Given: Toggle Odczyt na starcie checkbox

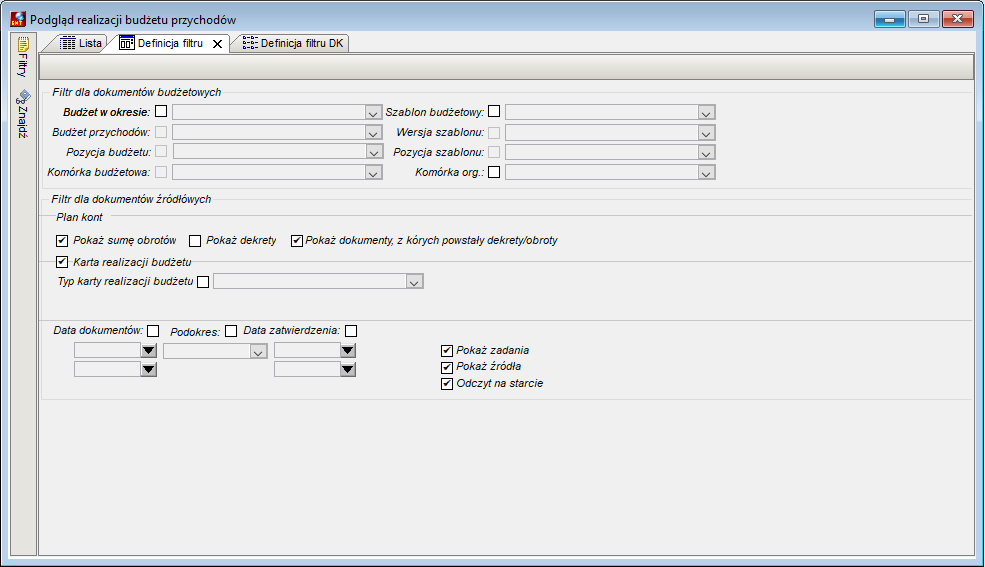Looking at the screenshot, I should tap(447, 384).
